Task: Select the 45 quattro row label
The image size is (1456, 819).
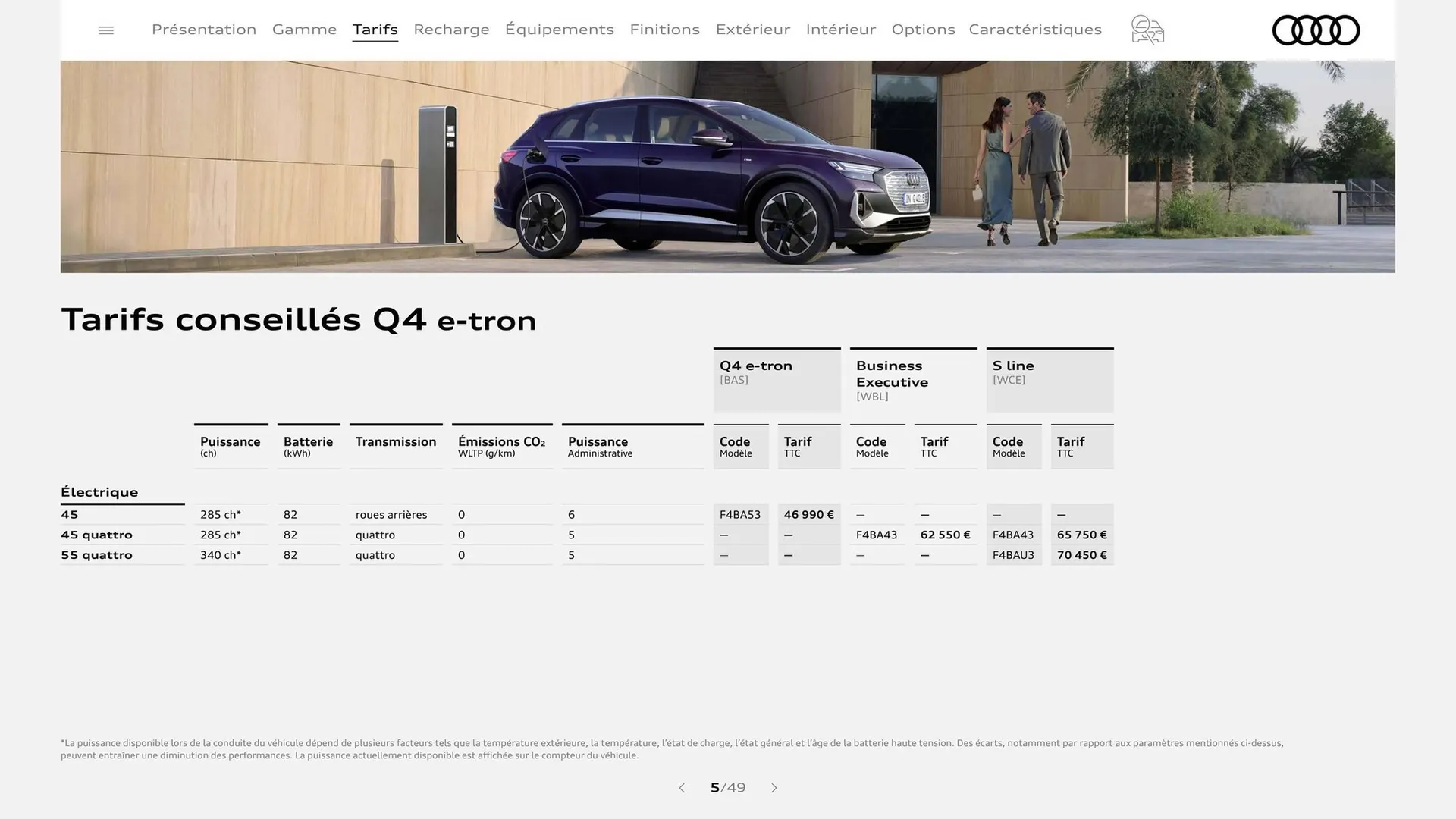Action: click(x=96, y=535)
